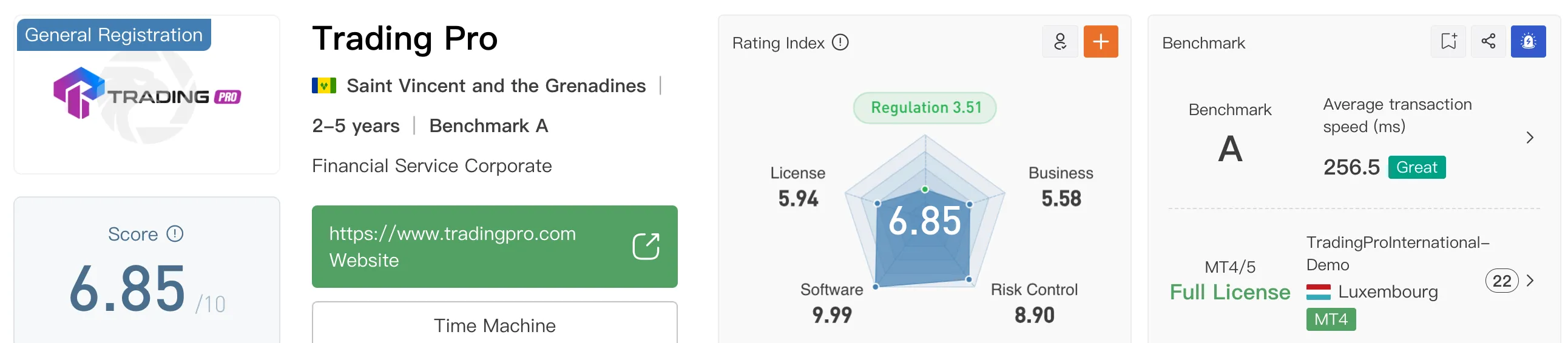Screen dimensions: 1568x343
Task: Click the General Registration tag
Action: tap(114, 35)
